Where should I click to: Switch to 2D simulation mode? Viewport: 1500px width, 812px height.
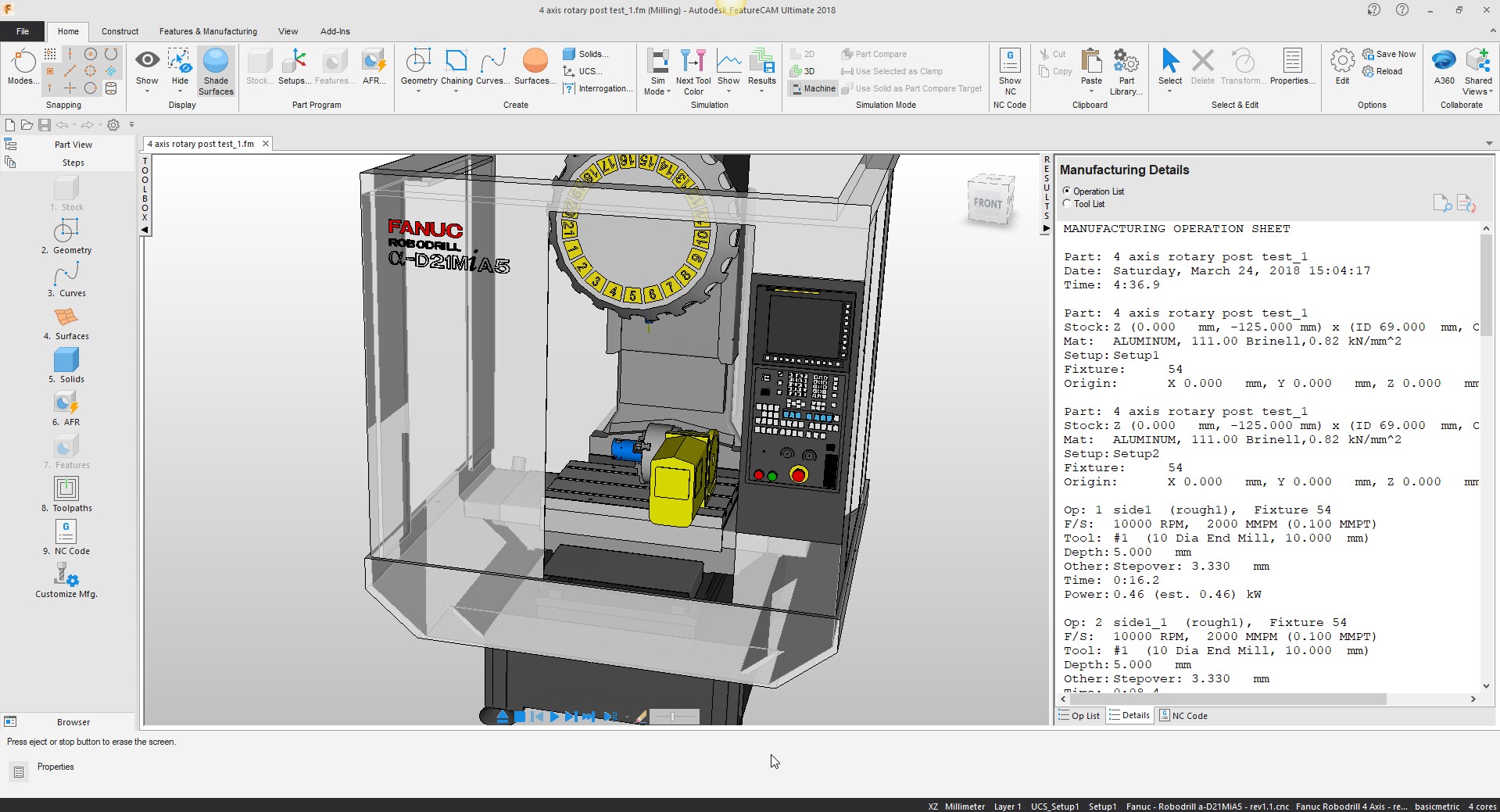pyautogui.click(x=803, y=54)
